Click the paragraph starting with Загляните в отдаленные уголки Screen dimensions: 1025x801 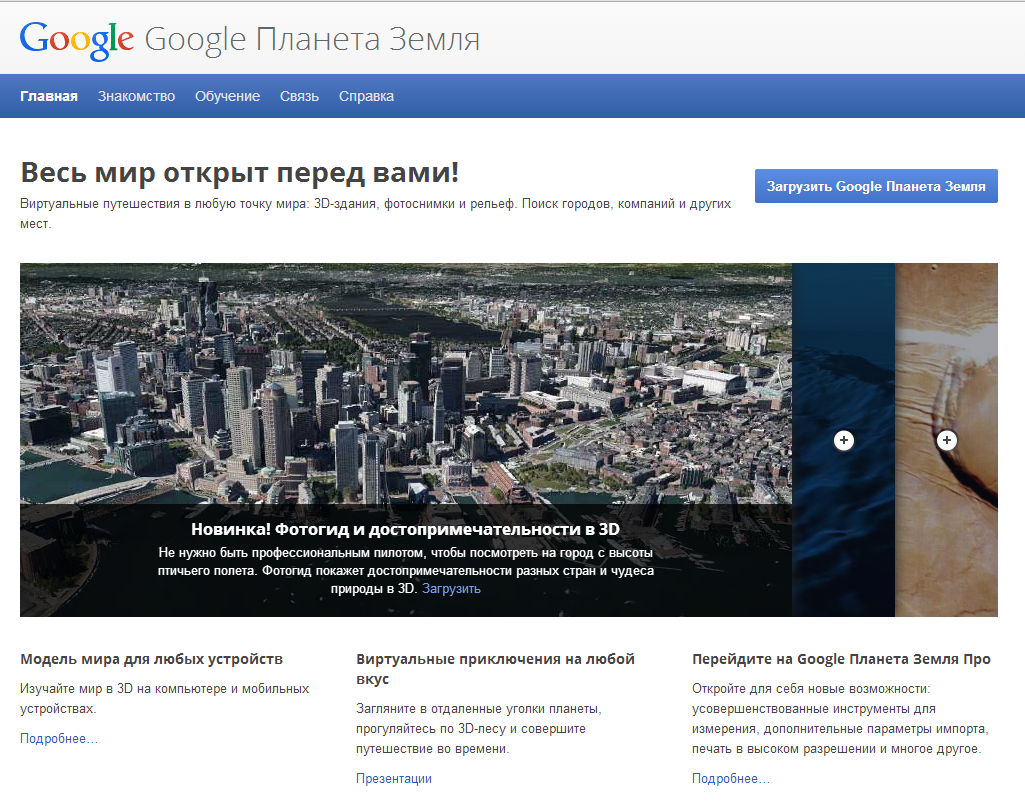[x=479, y=728]
